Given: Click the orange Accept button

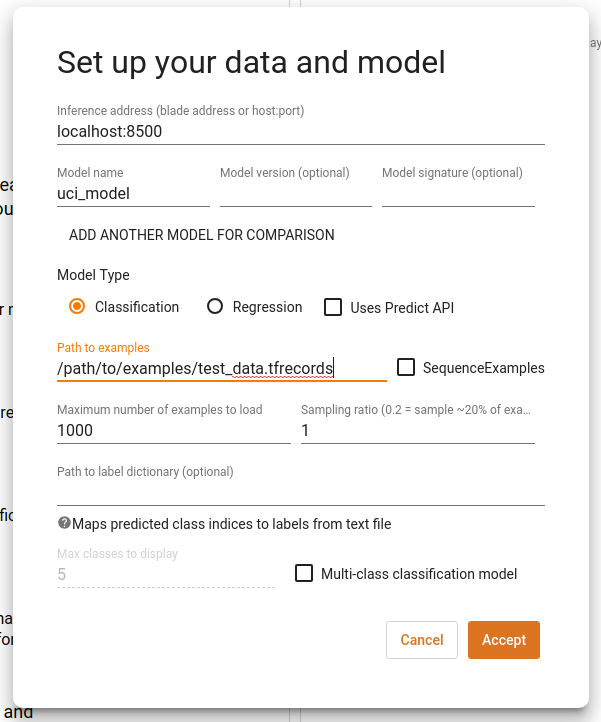Looking at the screenshot, I should pyautogui.click(x=504, y=640).
